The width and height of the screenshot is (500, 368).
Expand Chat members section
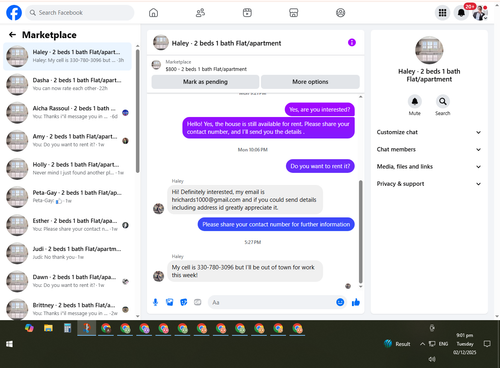coord(429,149)
